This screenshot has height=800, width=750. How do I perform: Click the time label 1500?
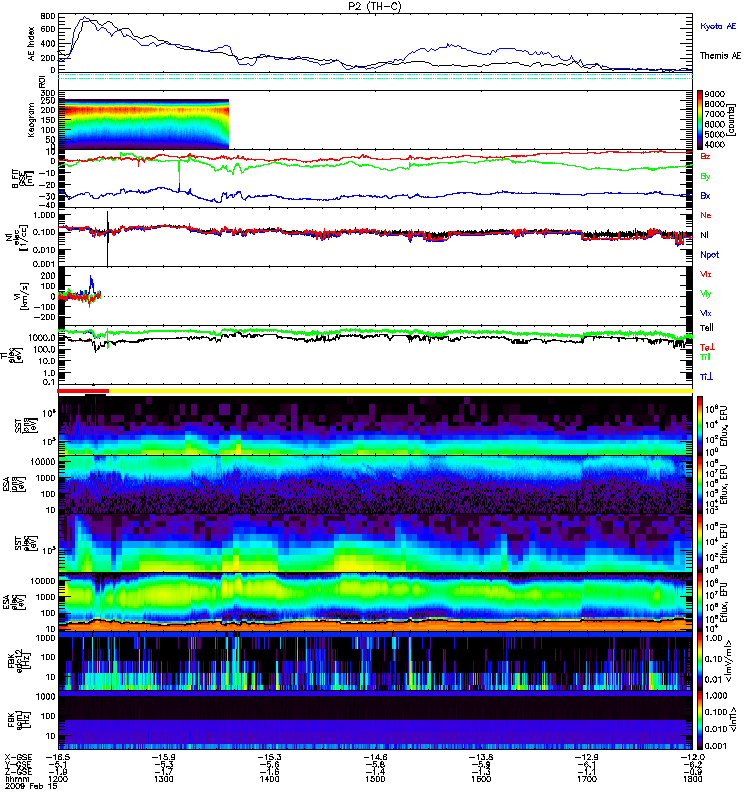pos(375,779)
